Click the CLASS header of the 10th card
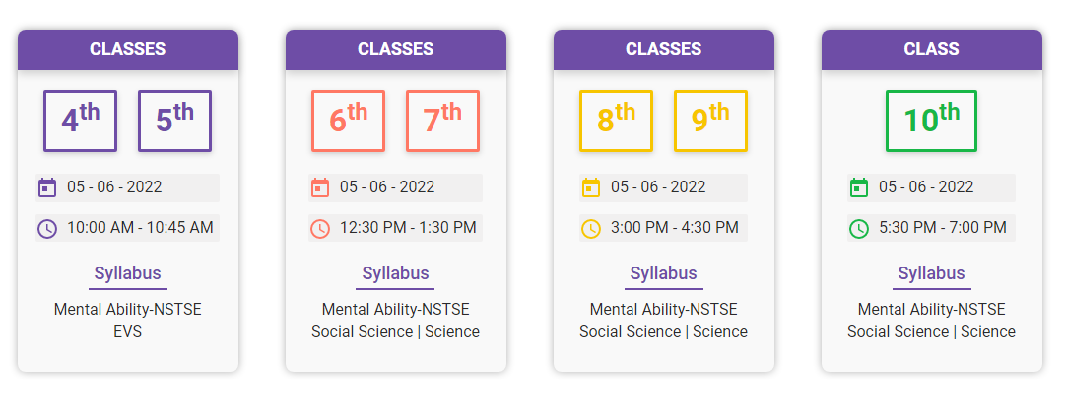1081x407 pixels. coord(931,50)
